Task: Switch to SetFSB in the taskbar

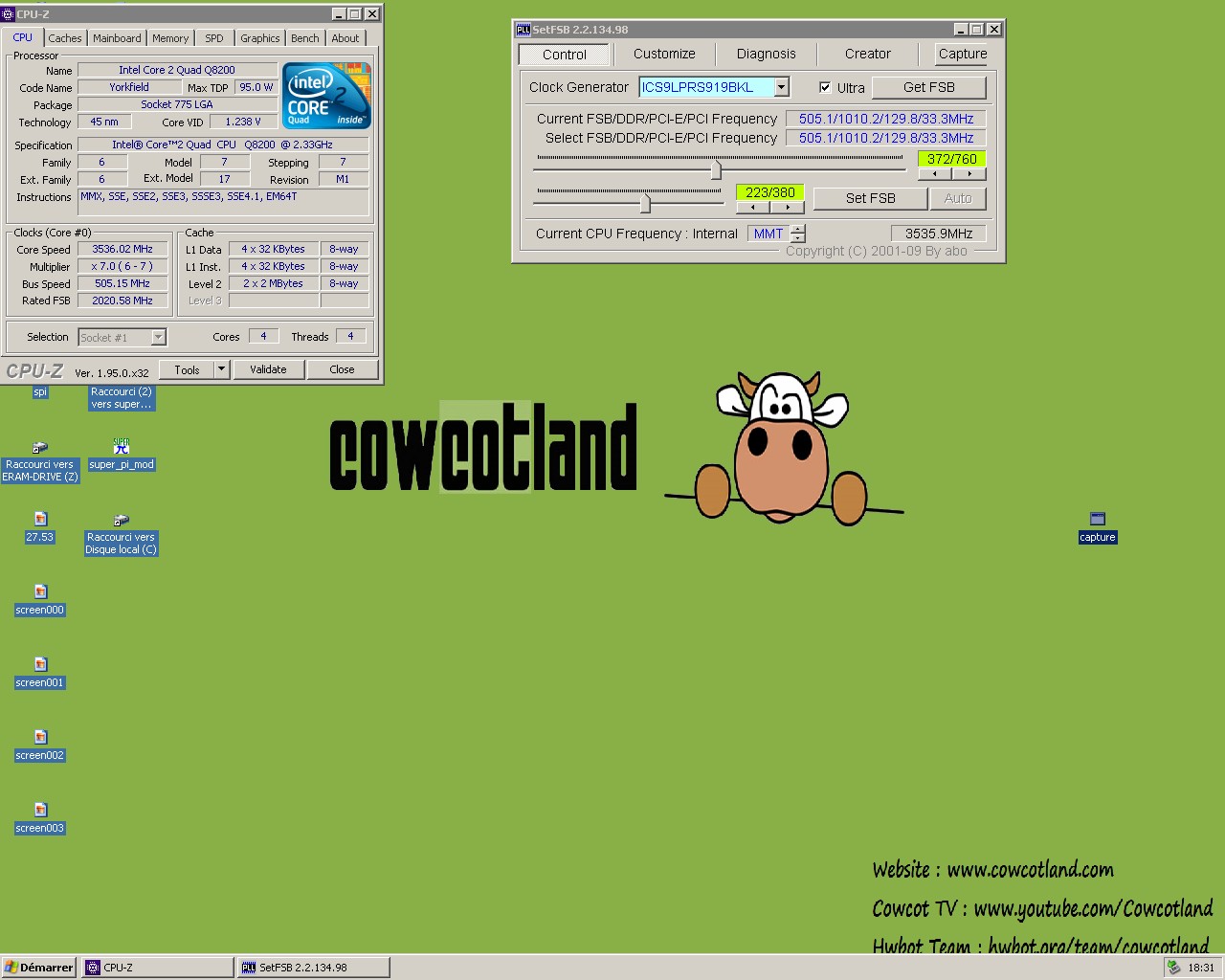Action: click(313, 968)
